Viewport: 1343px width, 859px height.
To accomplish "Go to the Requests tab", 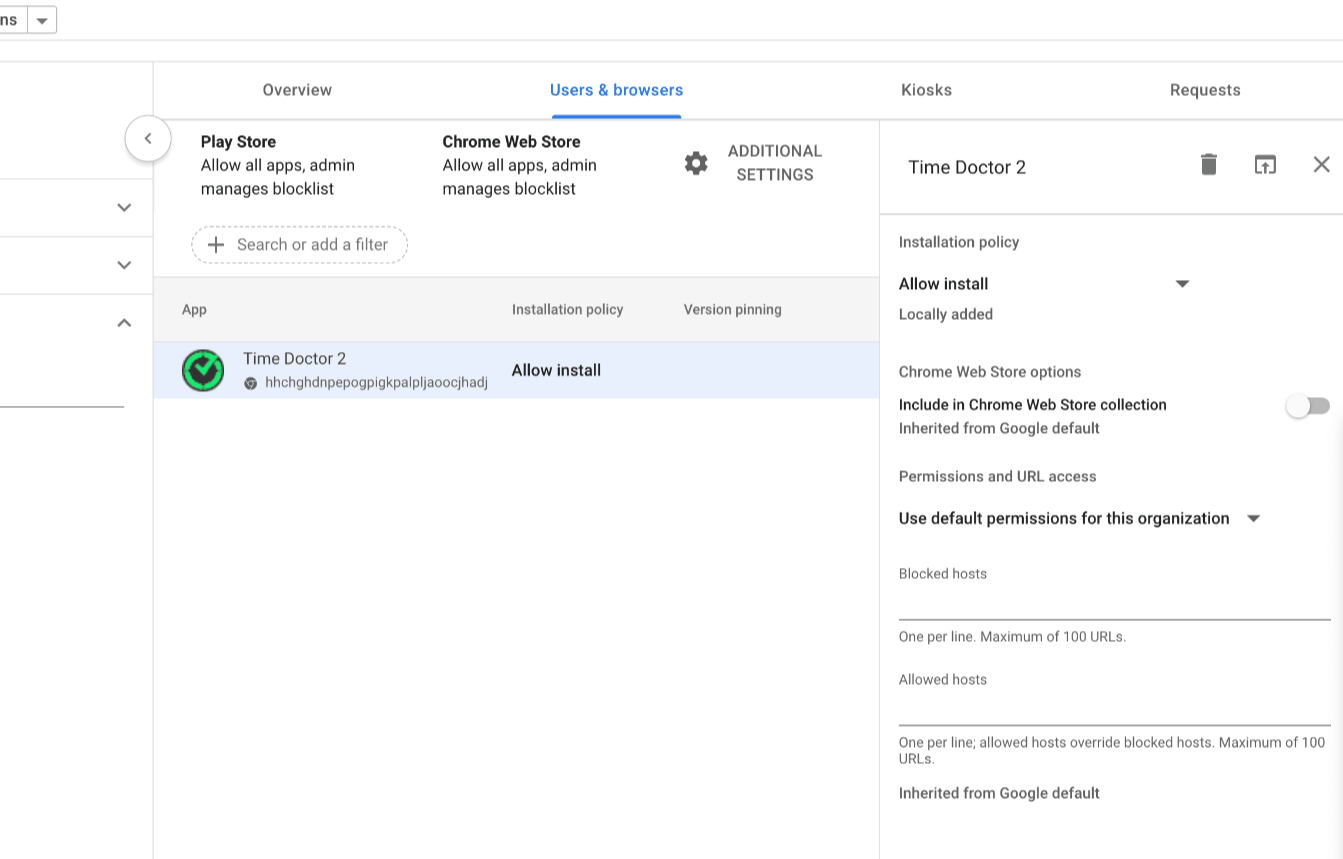I will 1205,90.
